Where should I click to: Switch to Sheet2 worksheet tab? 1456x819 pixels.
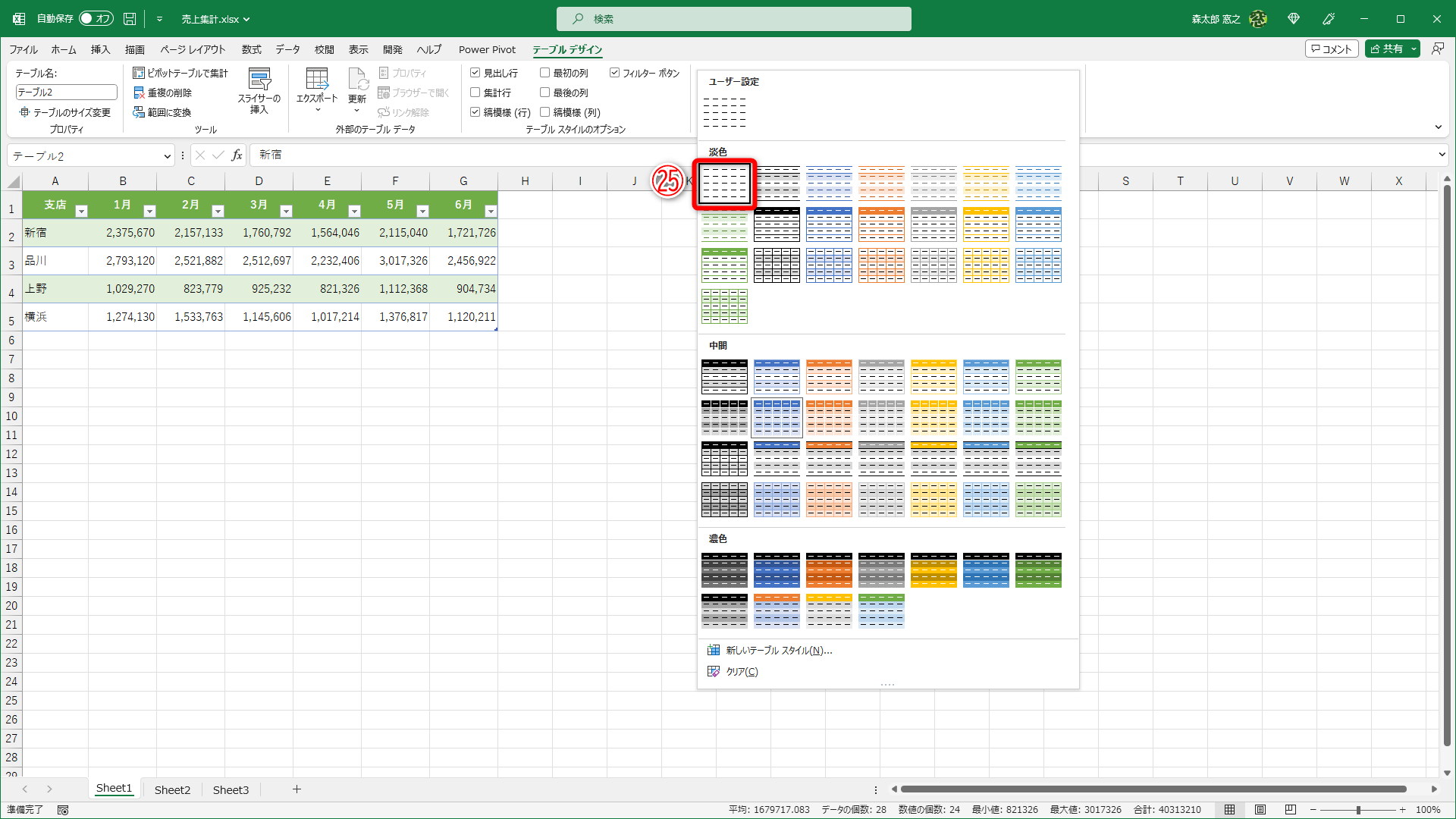click(x=172, y=789)
